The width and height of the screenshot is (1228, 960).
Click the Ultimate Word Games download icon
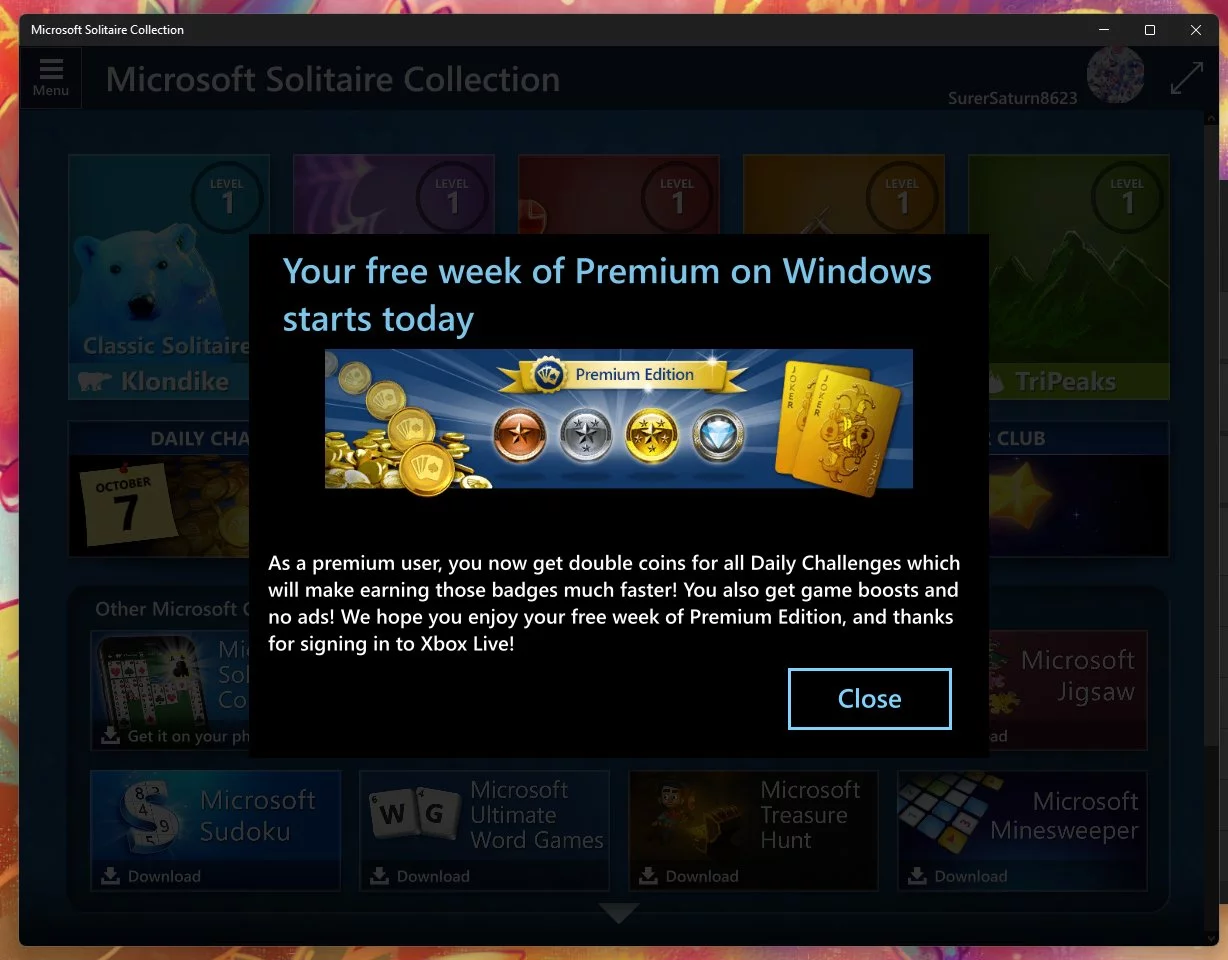[x=379, y=876]
